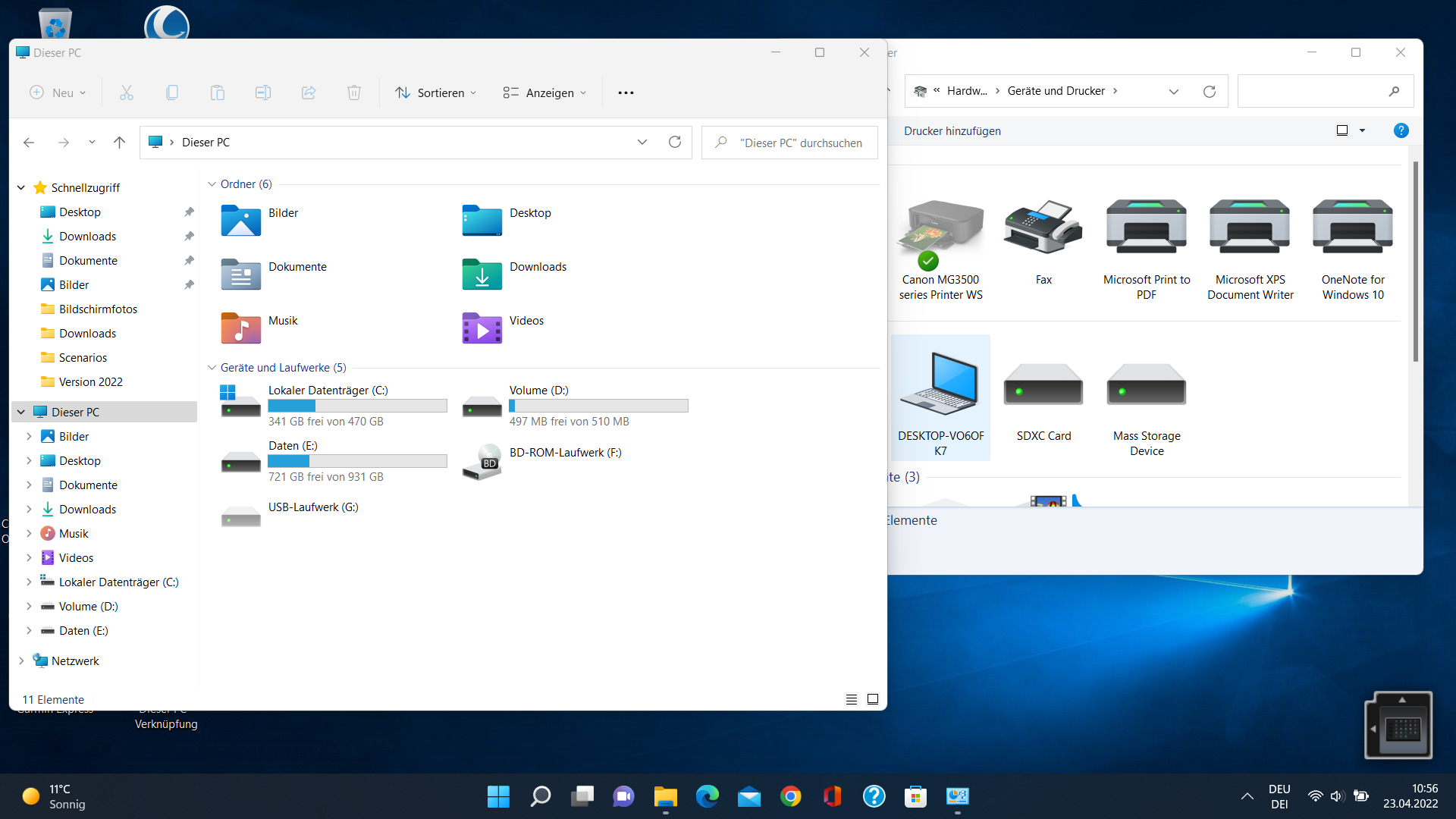Open the Sortieren dropdown
The height and width of the screenshot is (819, 1456).
[436, 93]
